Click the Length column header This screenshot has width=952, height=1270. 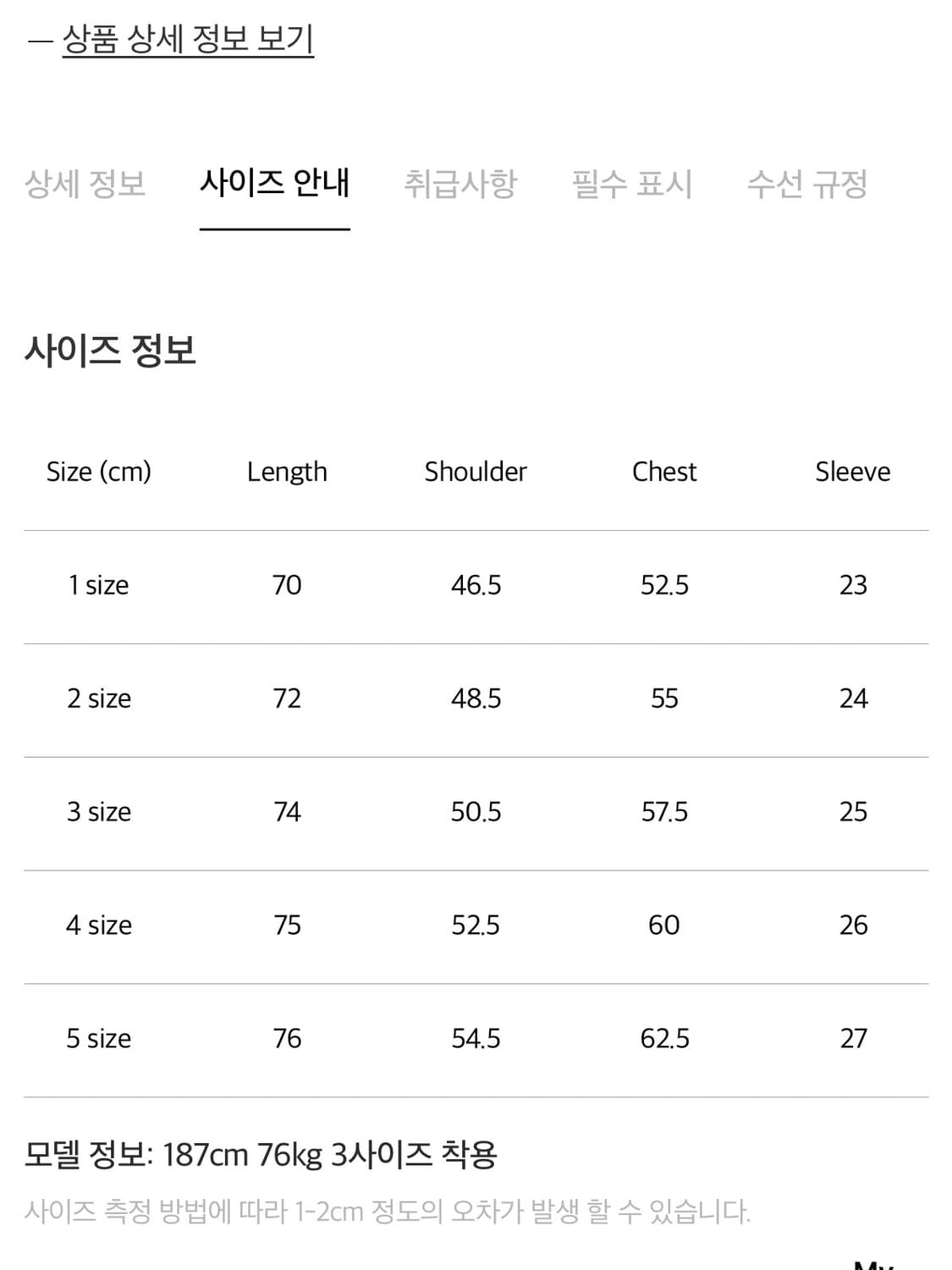pyautogui.click(x=288, y=472)
